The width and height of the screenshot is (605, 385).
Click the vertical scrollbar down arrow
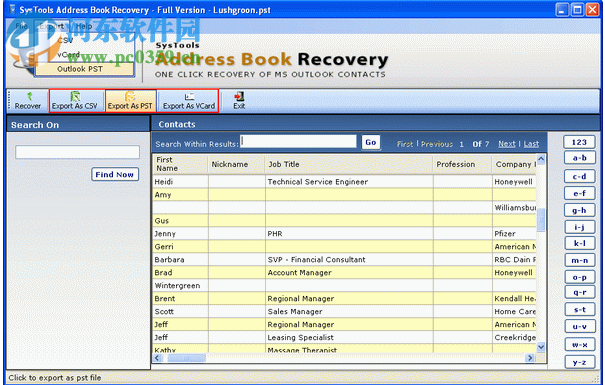pos(541,347)
